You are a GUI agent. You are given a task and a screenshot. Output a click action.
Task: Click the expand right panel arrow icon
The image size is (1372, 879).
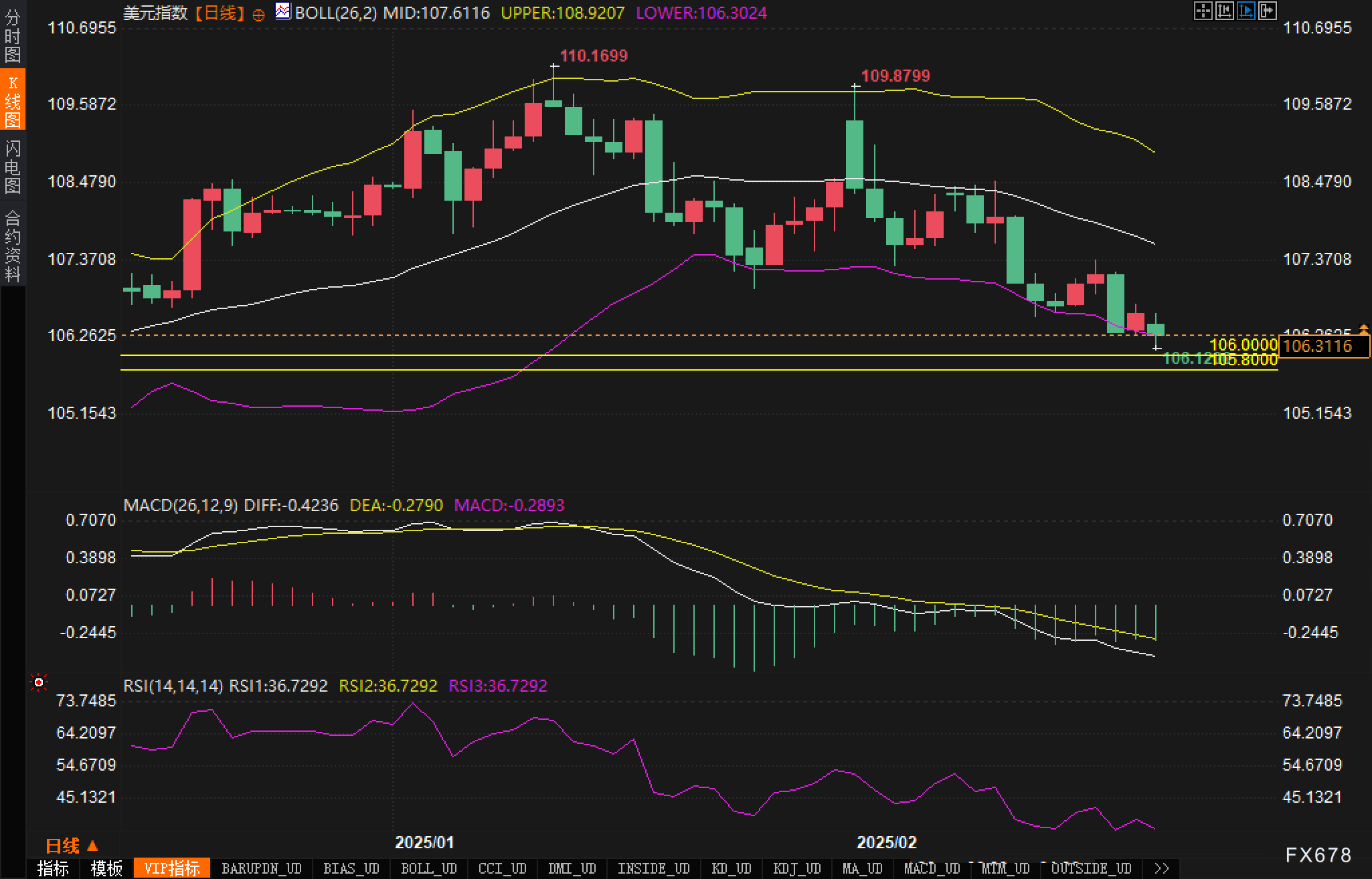click(x=1267, y=11)
